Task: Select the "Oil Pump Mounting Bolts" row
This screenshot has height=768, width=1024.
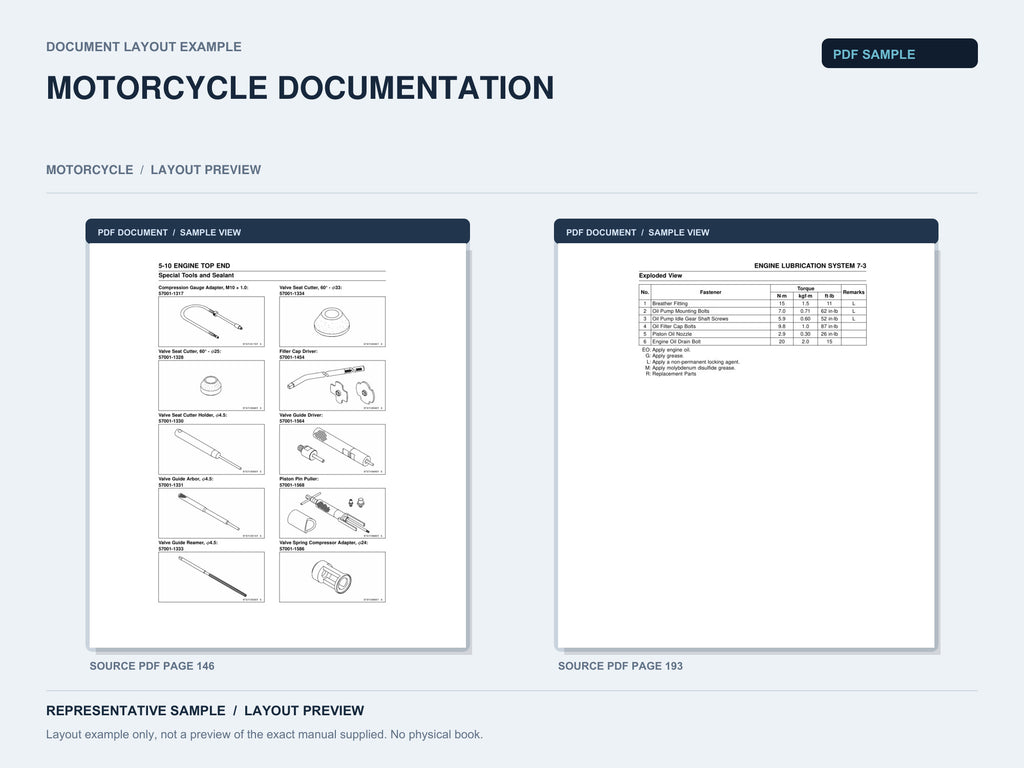Action: tap(752, 312)
